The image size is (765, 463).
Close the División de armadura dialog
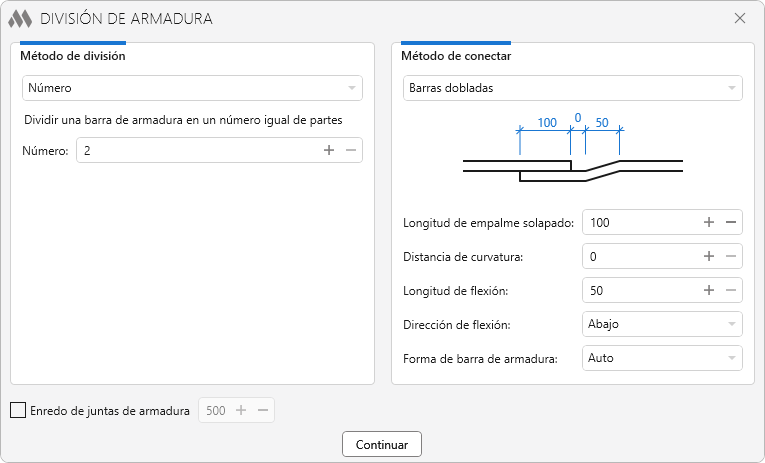point(740,18)
